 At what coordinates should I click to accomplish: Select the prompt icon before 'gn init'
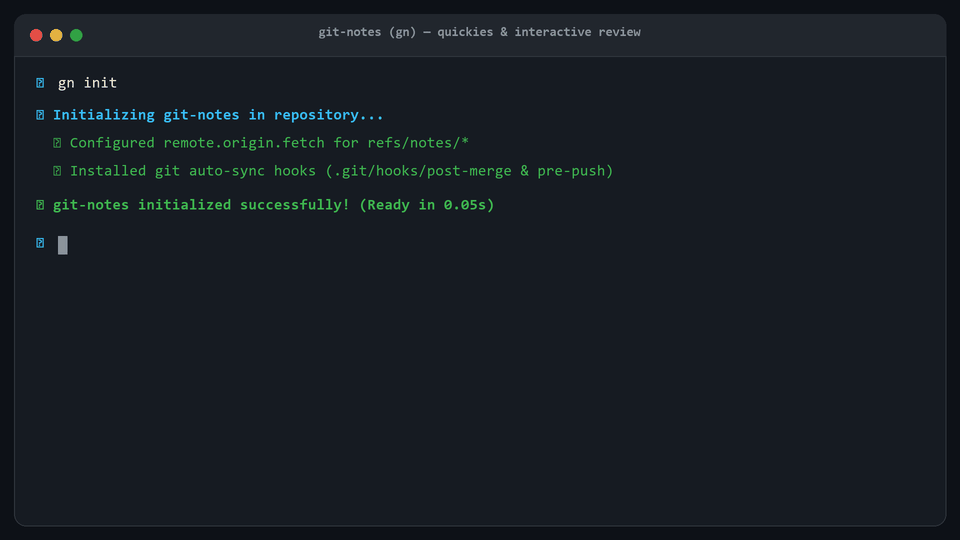coord(40,83)
